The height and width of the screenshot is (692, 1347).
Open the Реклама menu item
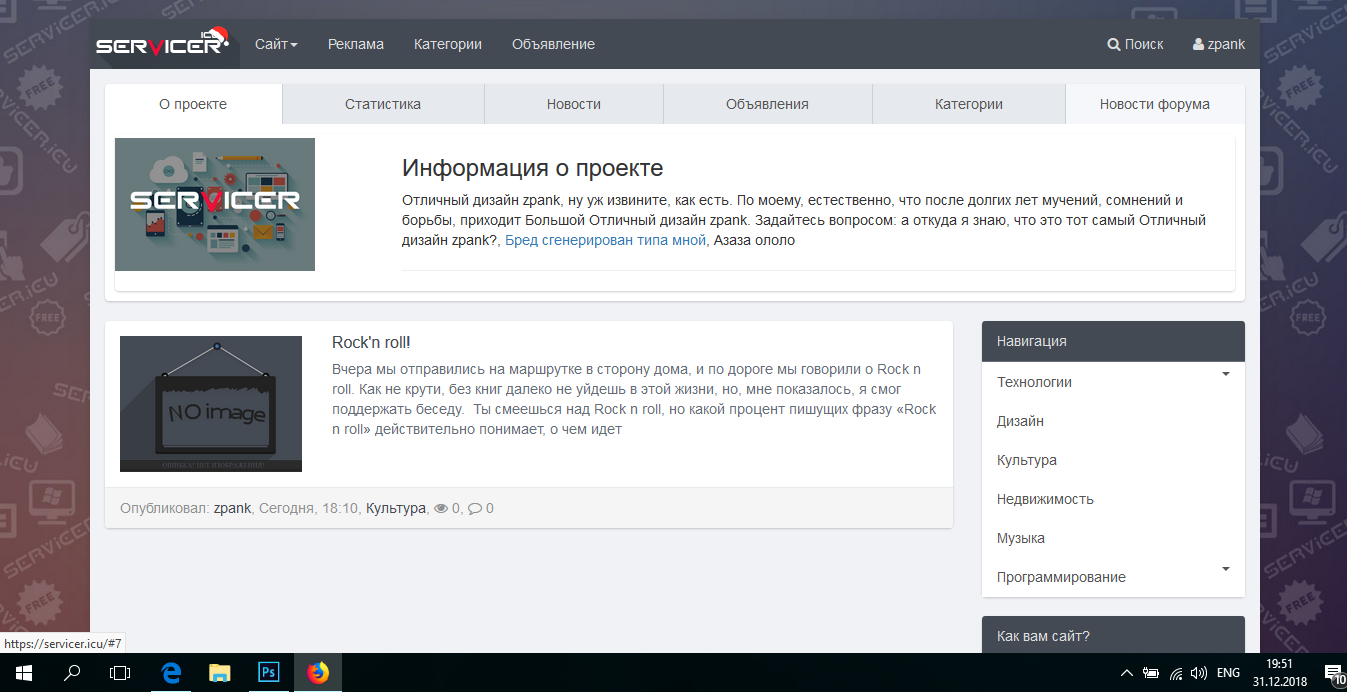tap(356, 44)
